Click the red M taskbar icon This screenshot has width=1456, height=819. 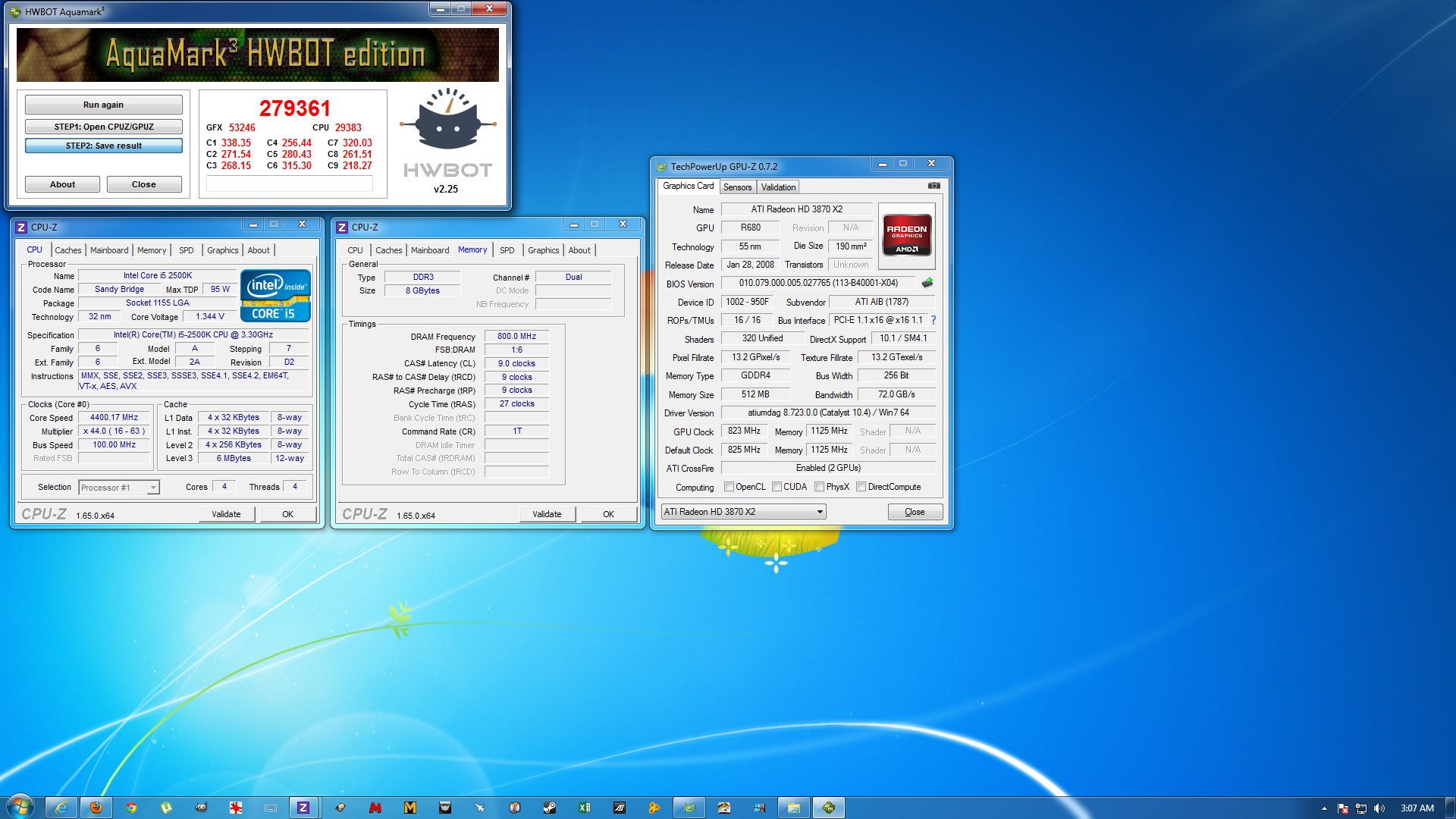tap(375, 808)
